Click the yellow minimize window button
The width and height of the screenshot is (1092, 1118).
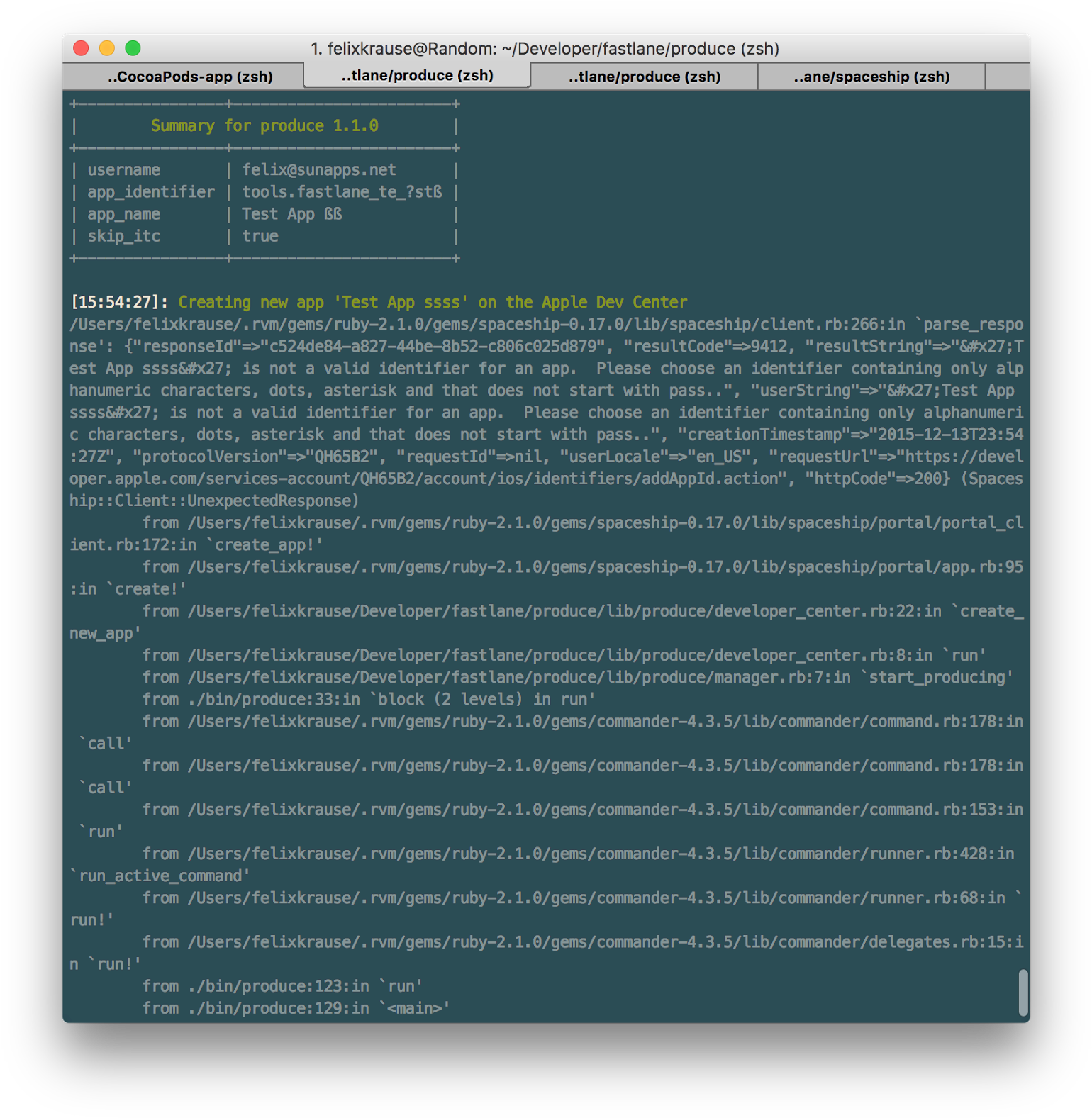point(107,48)
